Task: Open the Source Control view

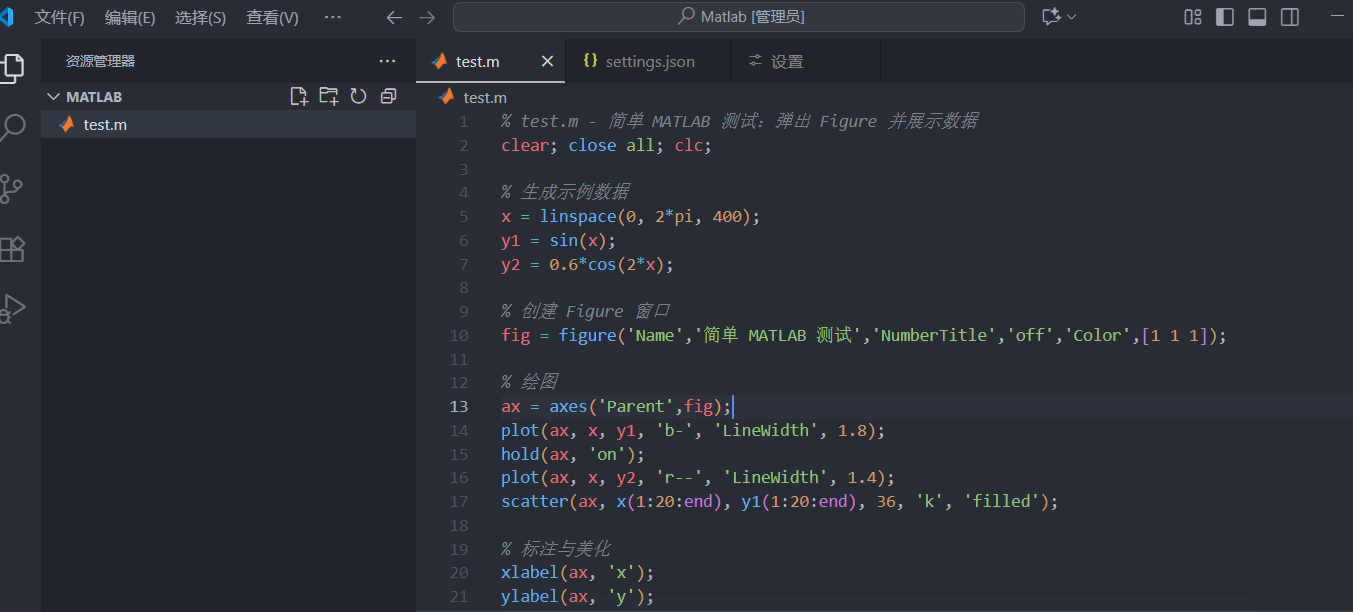Action: [x=12, y=188]
